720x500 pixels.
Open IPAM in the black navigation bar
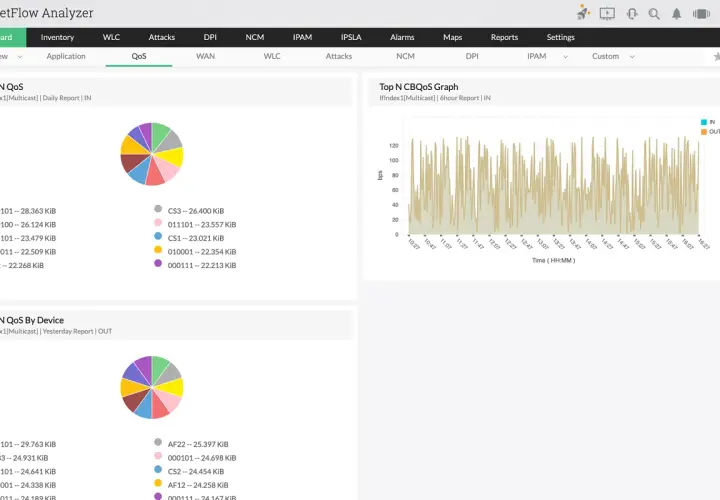(303, 37)
